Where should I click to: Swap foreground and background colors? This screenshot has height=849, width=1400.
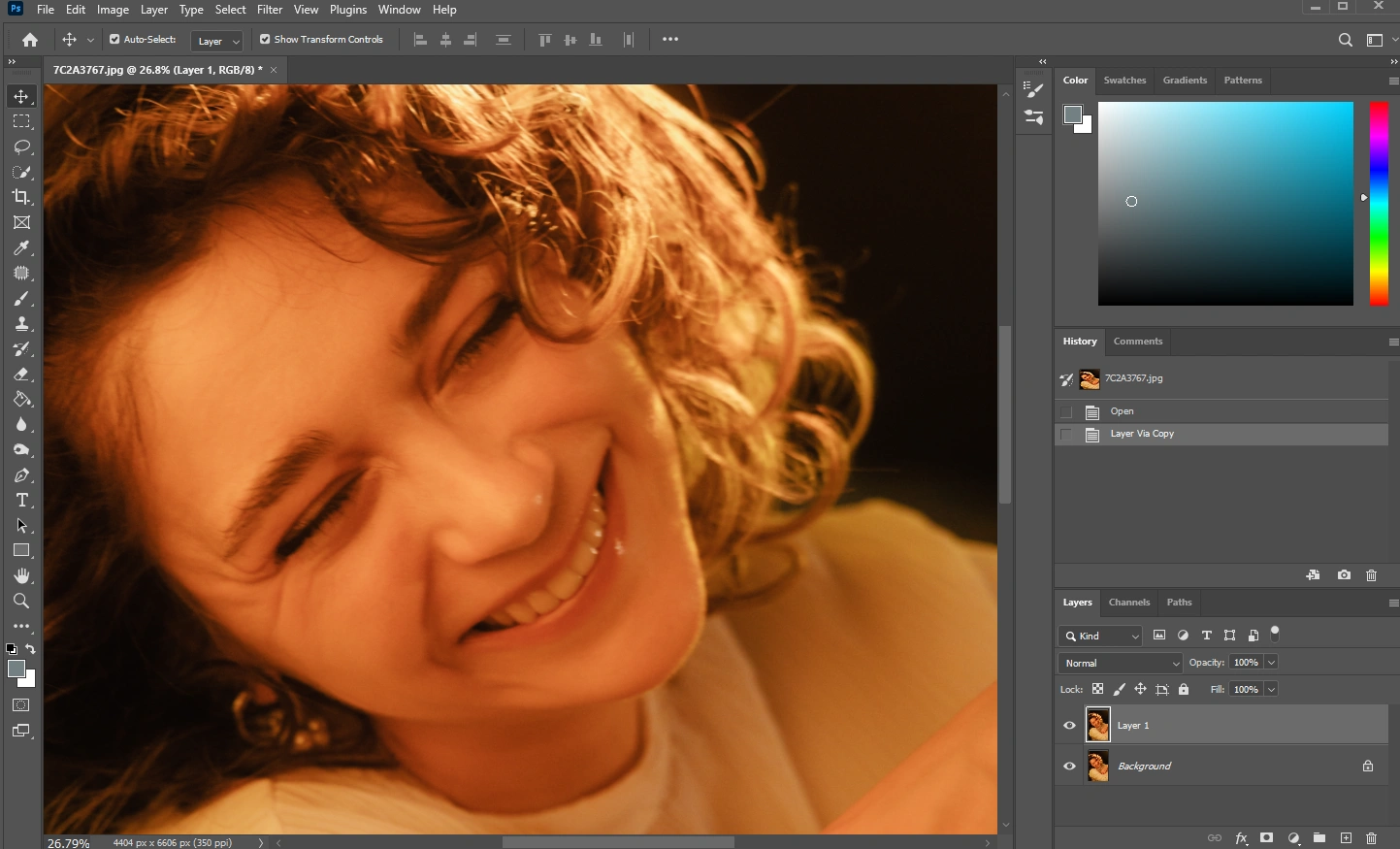31,649
